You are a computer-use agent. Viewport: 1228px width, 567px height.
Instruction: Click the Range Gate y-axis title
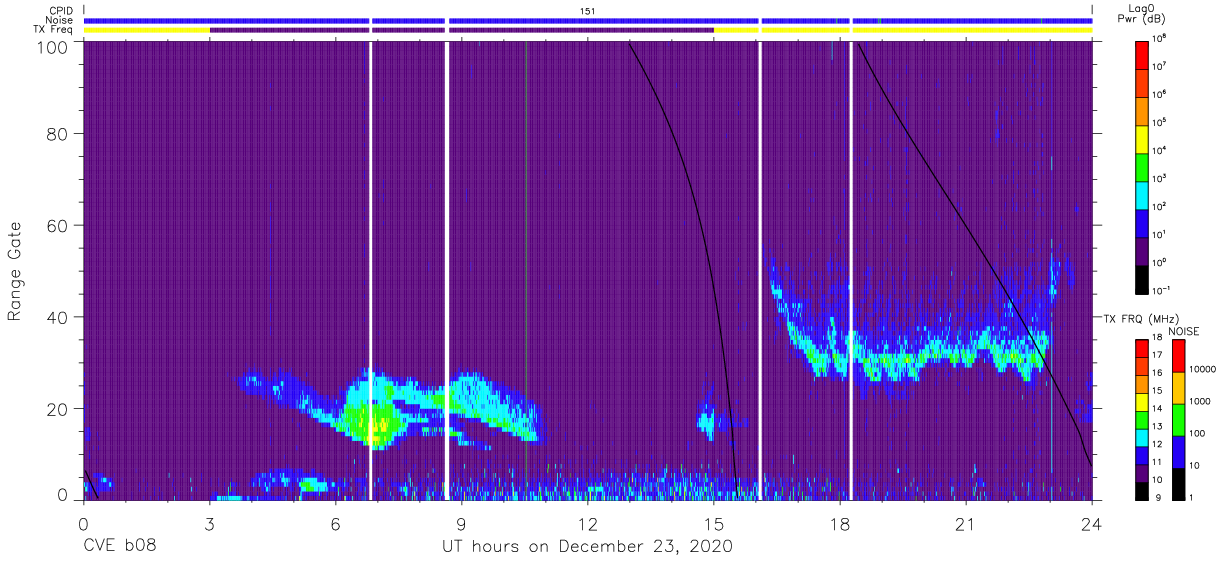click(x=15, y=272)
